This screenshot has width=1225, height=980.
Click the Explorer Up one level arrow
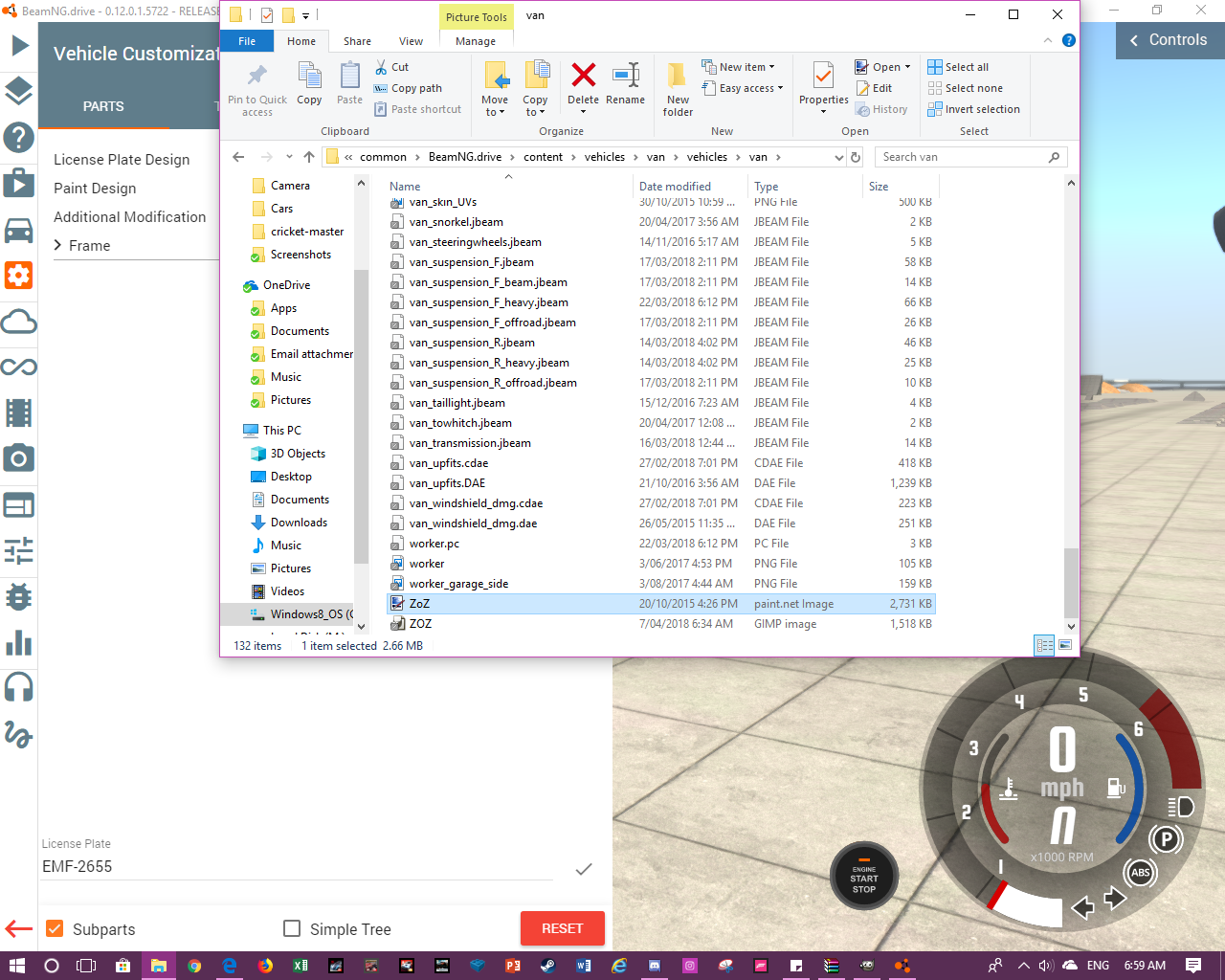pyautogui.click(x=308, y=157)
